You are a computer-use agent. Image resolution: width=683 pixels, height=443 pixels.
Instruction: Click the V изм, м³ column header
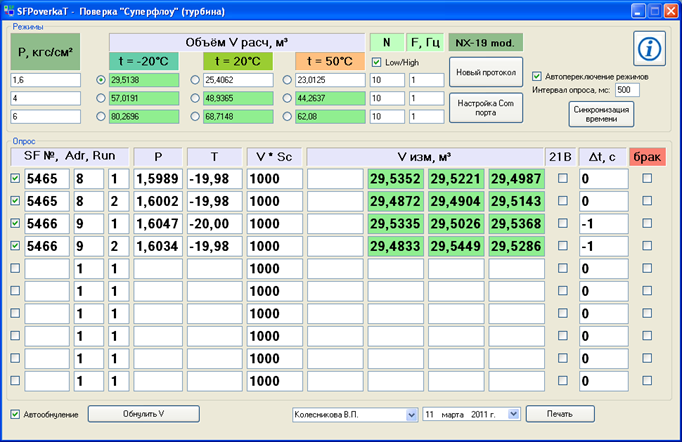click(424, 157)
